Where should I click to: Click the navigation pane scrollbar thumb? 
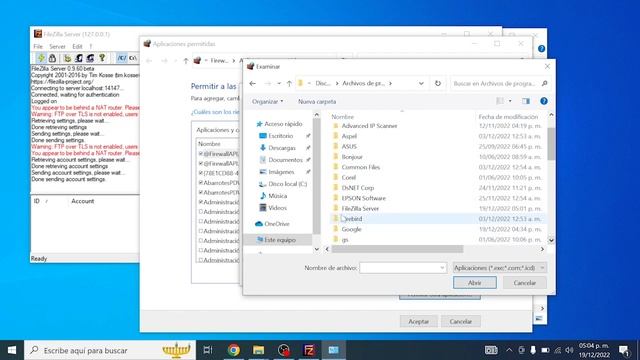pos(316,176)
